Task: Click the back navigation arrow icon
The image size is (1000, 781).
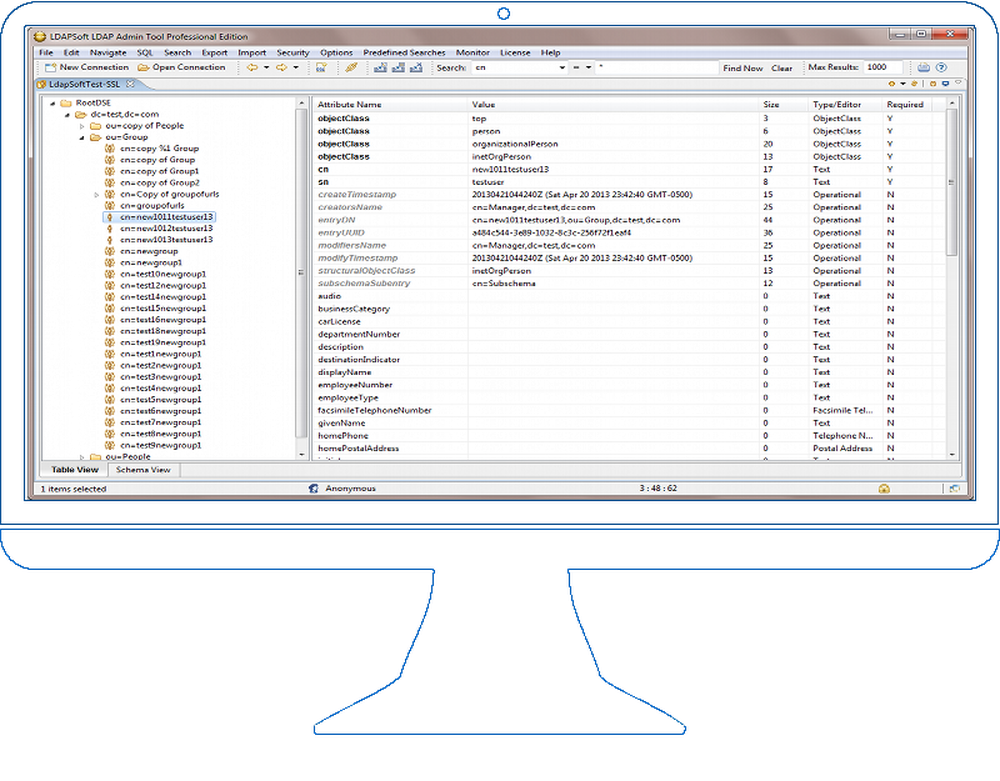Action: 253,68
